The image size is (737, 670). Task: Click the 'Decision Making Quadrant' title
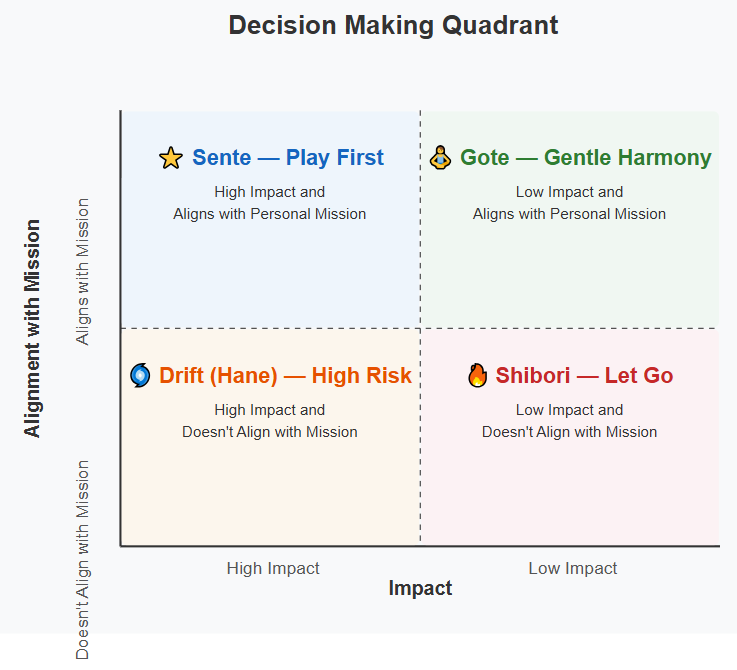[393, 25]
